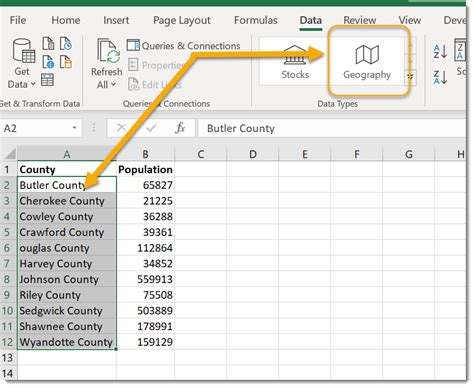Select row 14 header
The height and width of the screenshot is (388, 474).
[7, 373]
